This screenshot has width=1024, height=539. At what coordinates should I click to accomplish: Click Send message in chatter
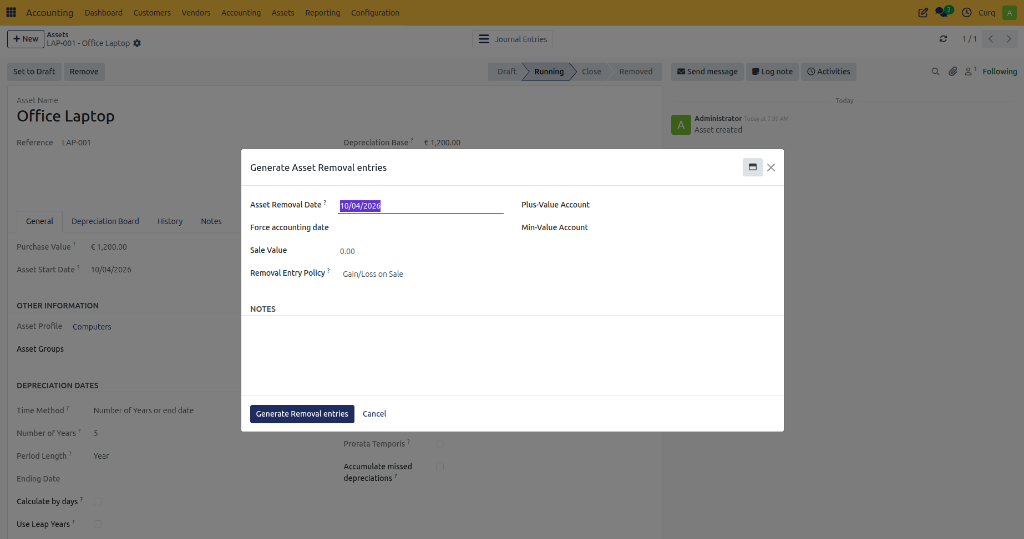pyautogui.click(x=707, y=72)
